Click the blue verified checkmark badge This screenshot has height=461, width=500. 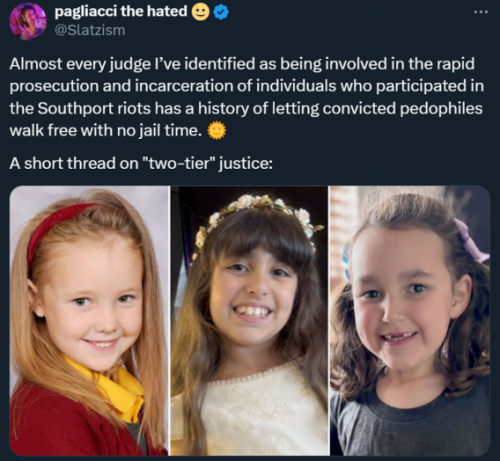(221, 12)
